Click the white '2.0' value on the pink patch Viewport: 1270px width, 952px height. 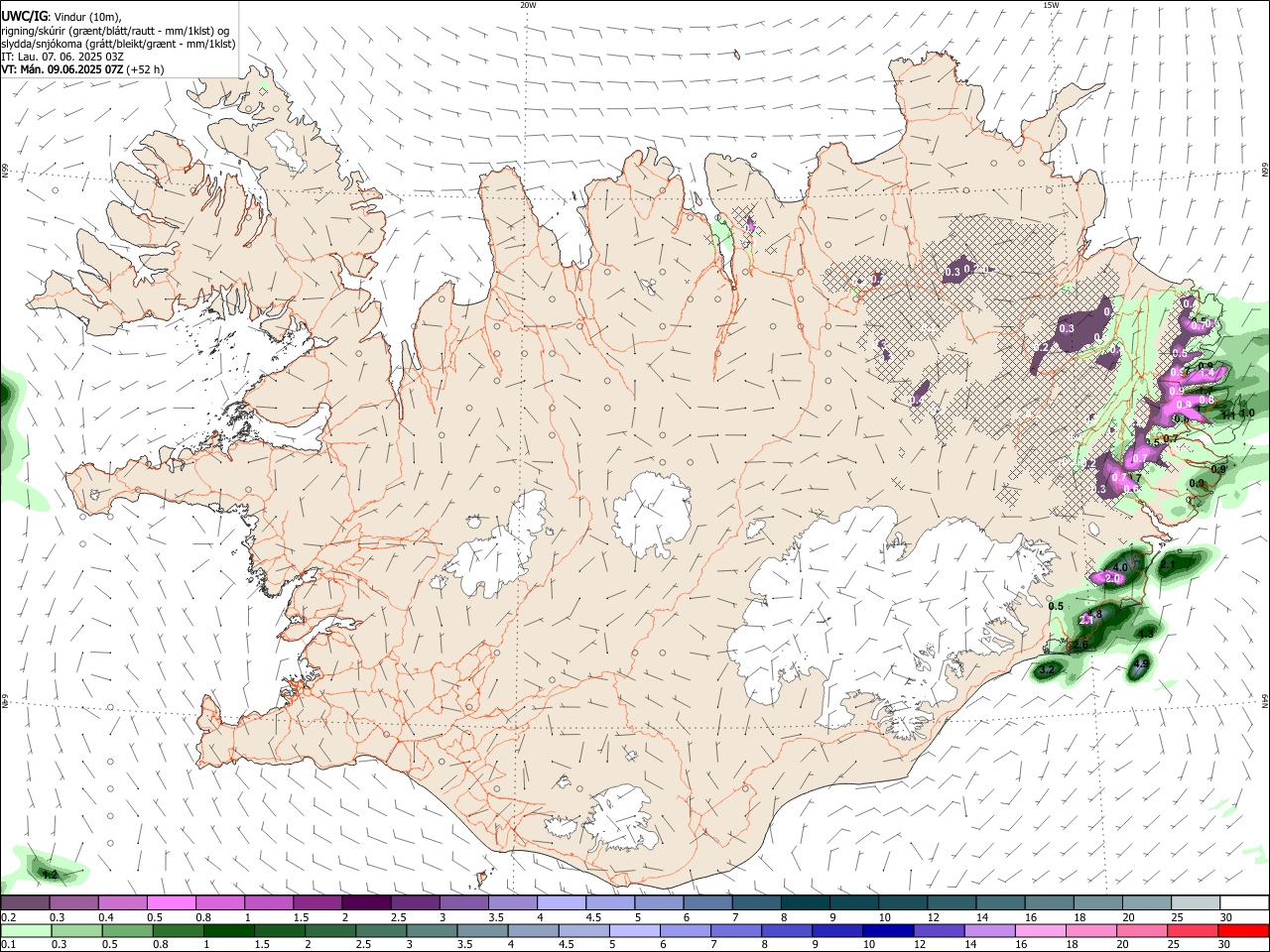1111,578
